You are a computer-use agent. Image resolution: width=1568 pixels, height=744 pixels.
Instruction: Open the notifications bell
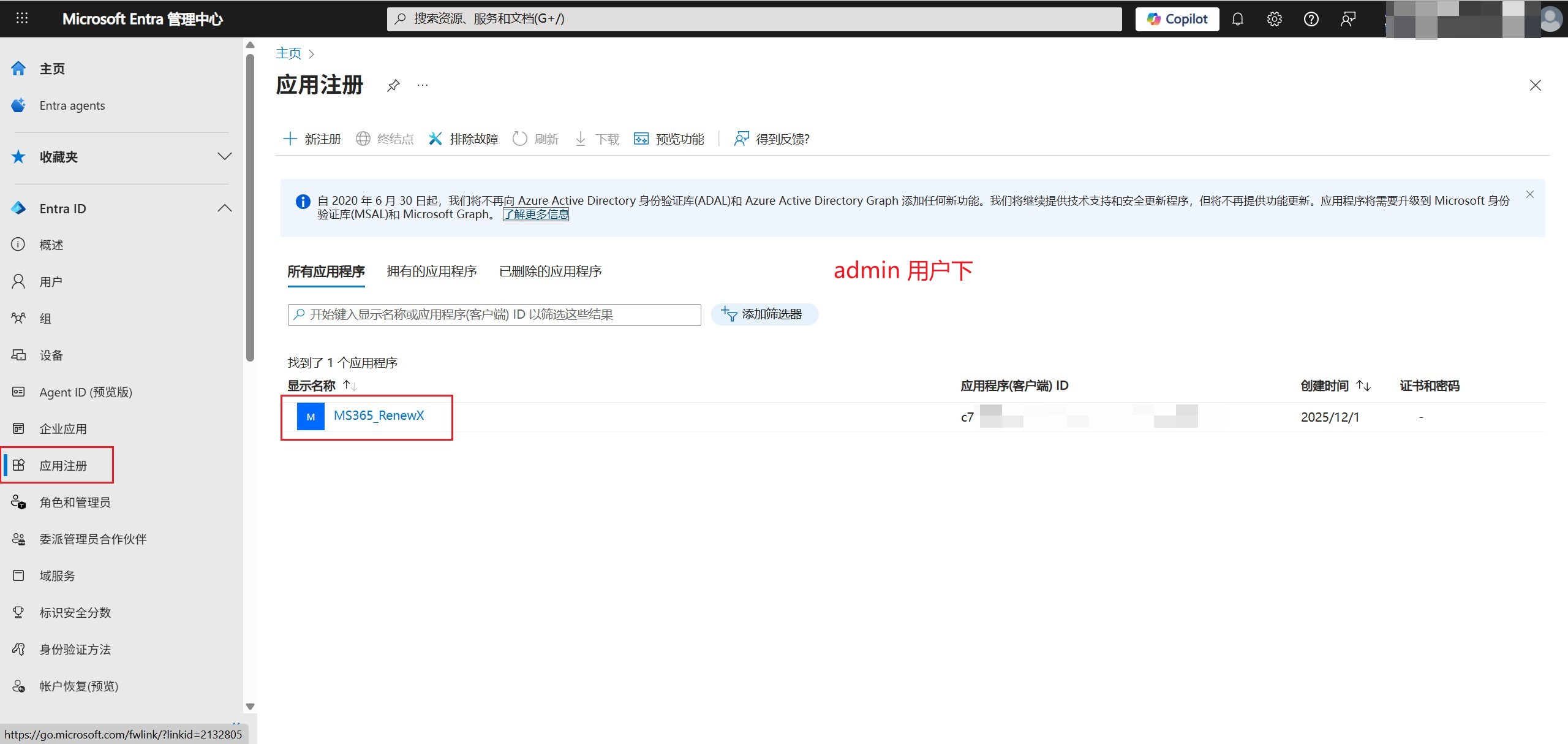[1238, 19]
